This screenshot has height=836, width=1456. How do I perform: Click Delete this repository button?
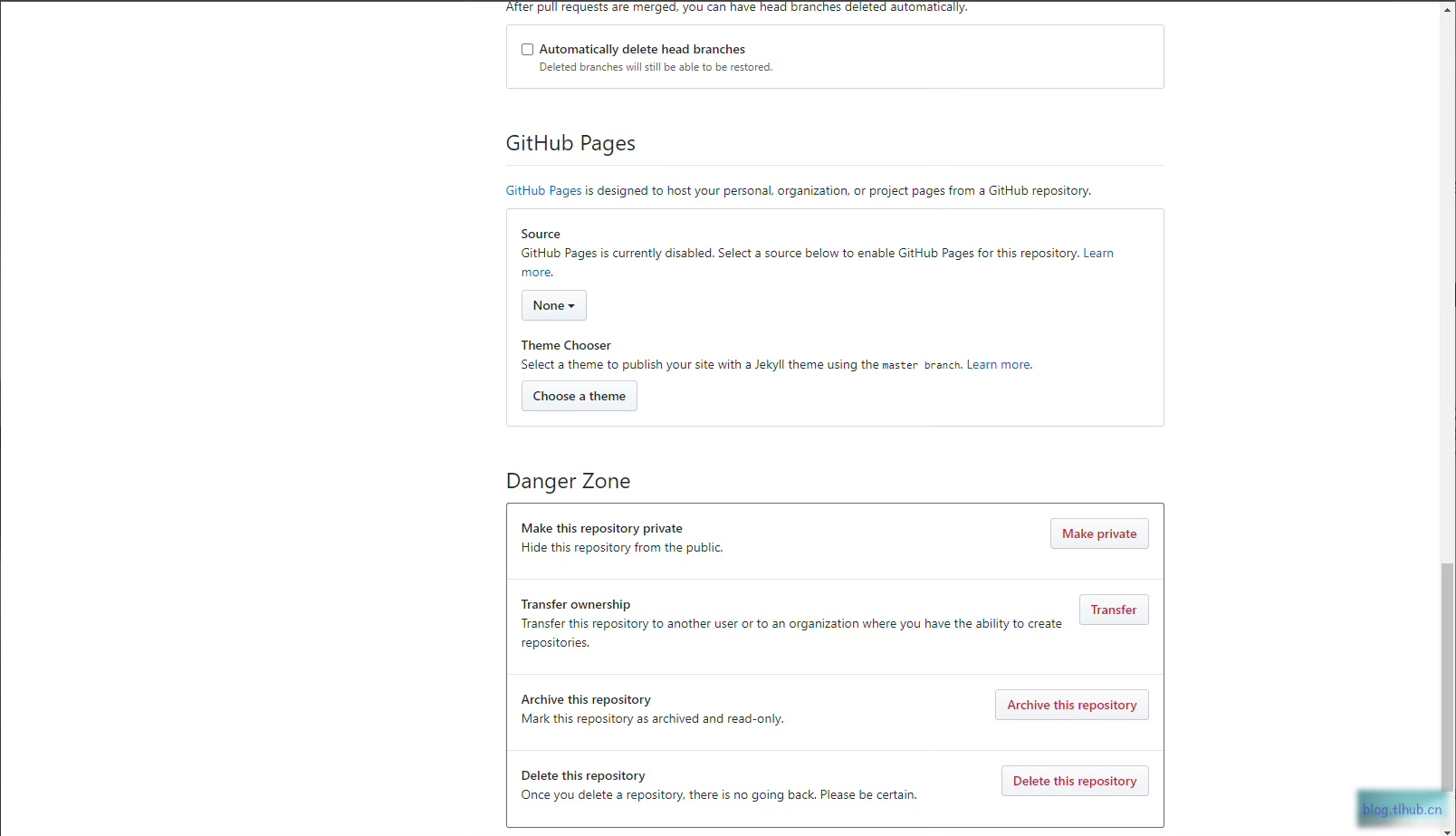click(x=1075, y=781)
